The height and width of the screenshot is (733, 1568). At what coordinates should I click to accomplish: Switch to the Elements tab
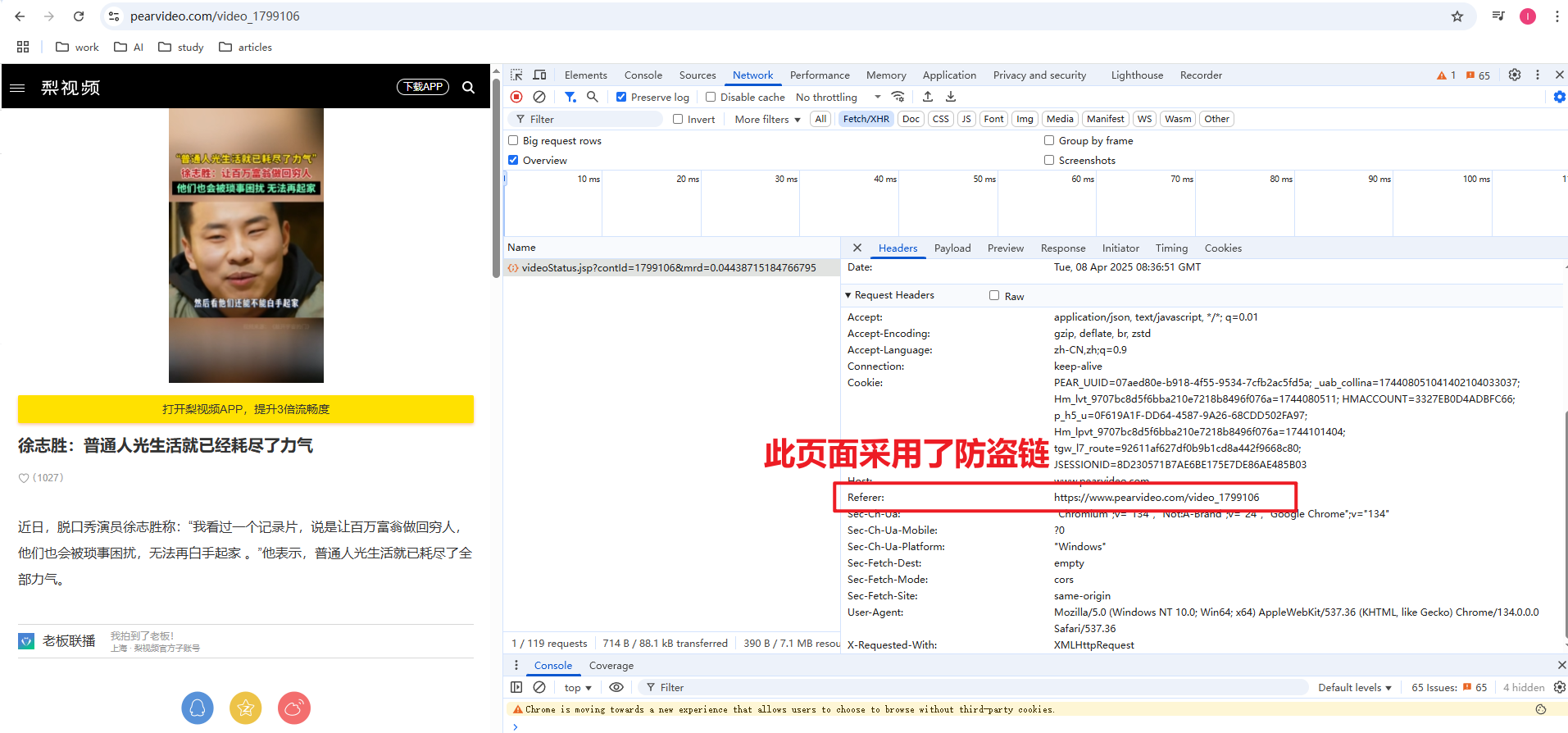[586, 75]
